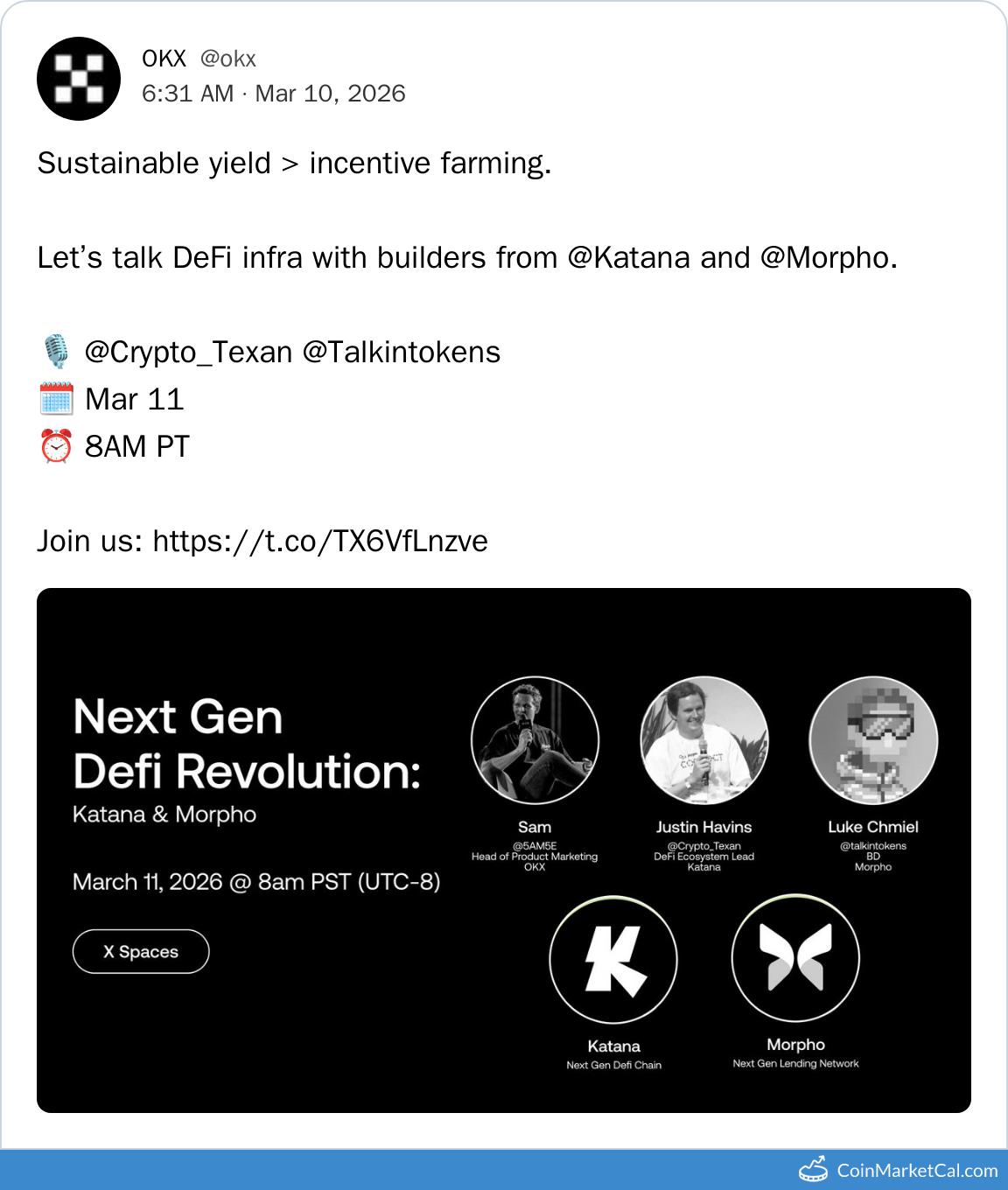Click Sam's circular speaker photo
Viewport: 1008px width, 1190px height.
(535, 740)
